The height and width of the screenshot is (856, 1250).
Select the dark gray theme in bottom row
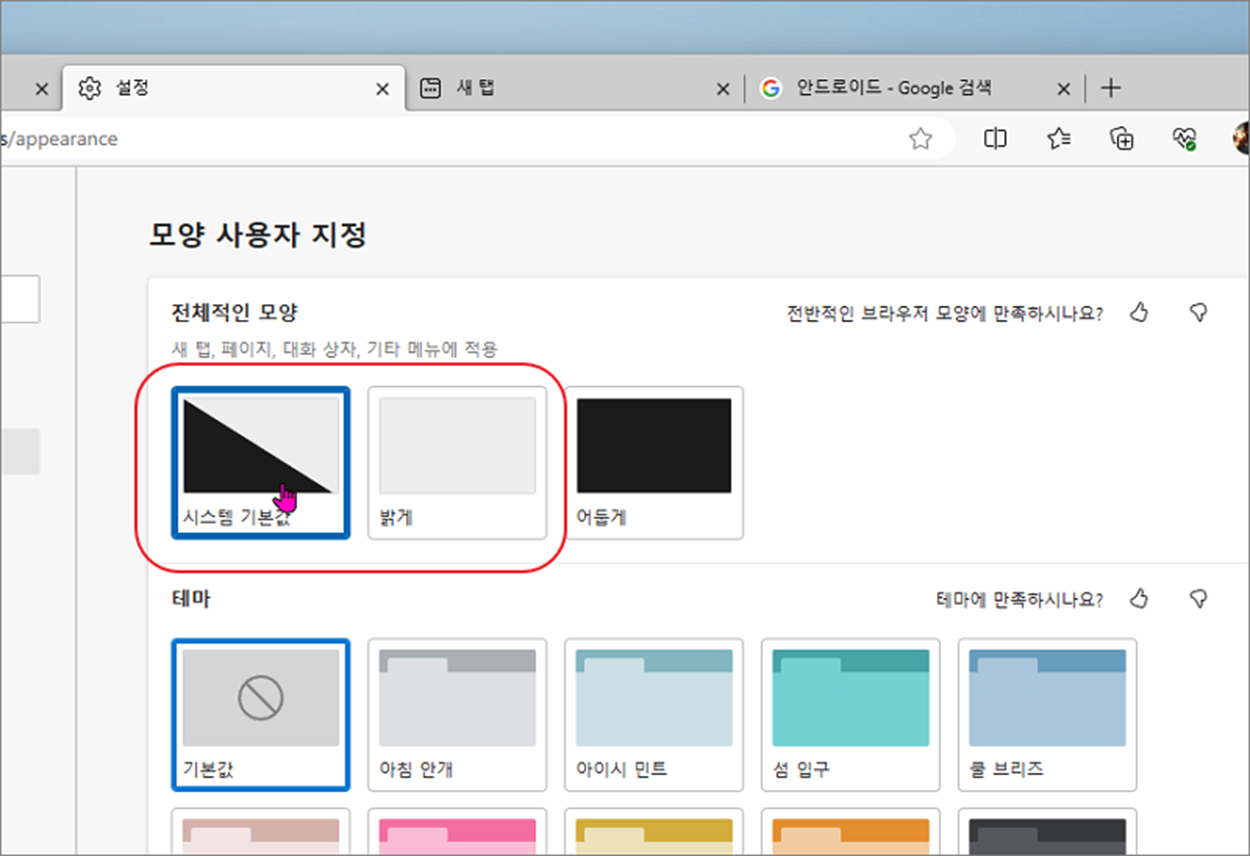(x=1048, y=833)
